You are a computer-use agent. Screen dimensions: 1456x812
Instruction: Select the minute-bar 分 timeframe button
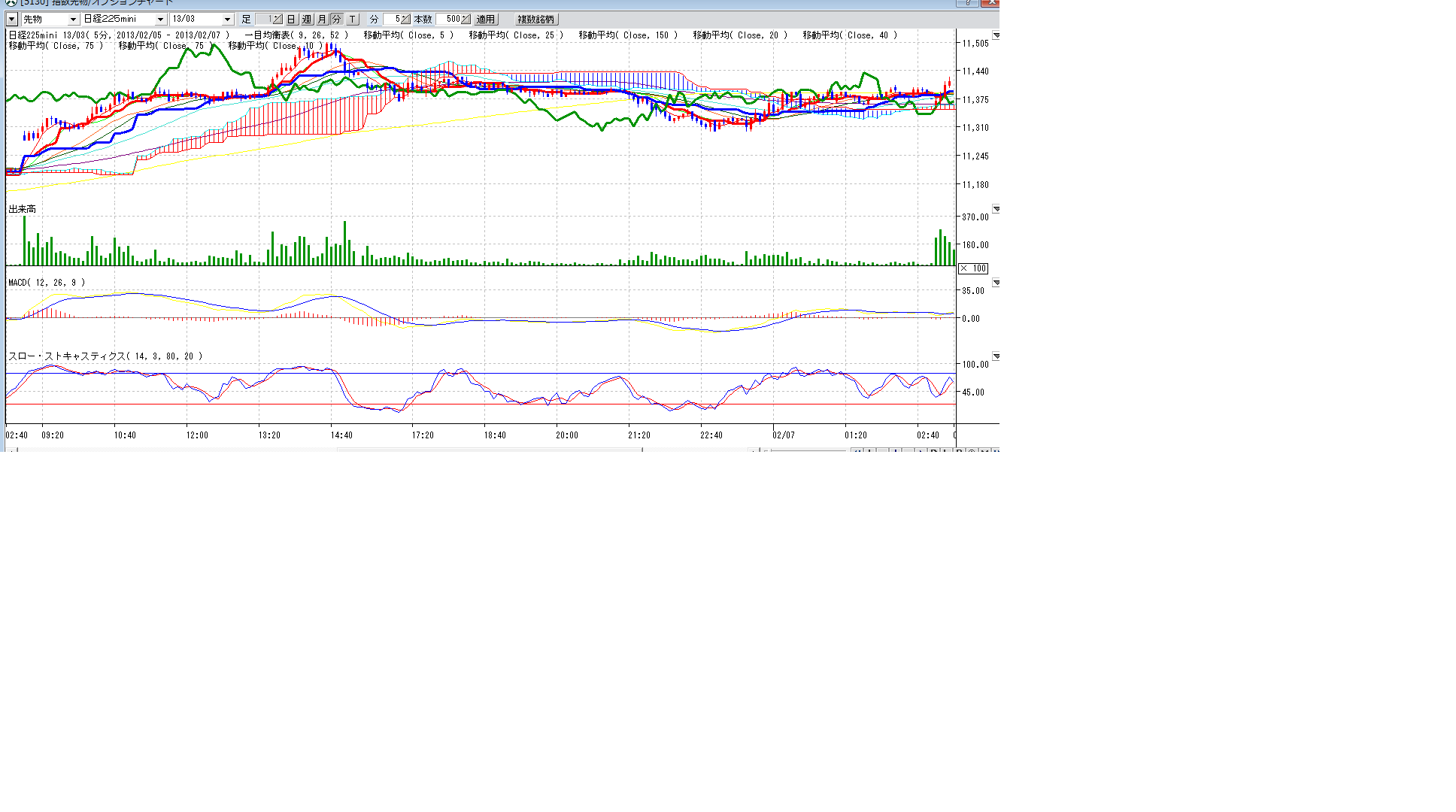click(336, 20)
